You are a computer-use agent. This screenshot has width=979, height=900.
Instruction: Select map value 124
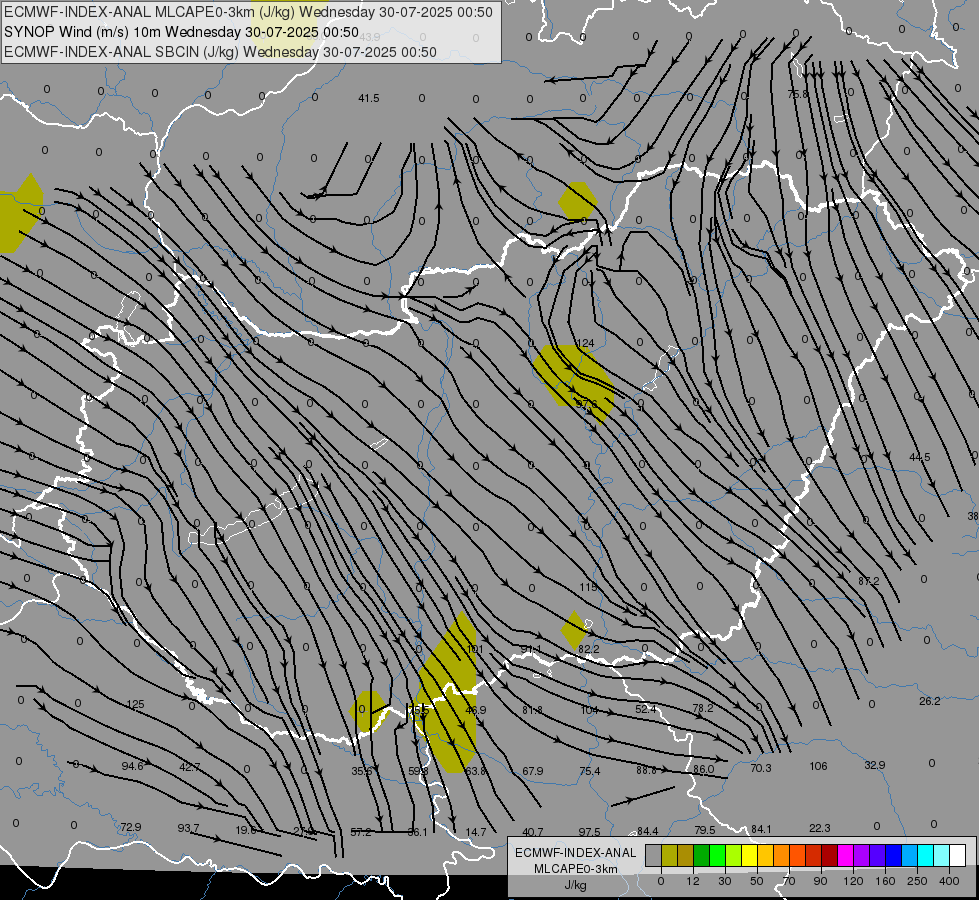pos(585,343)
